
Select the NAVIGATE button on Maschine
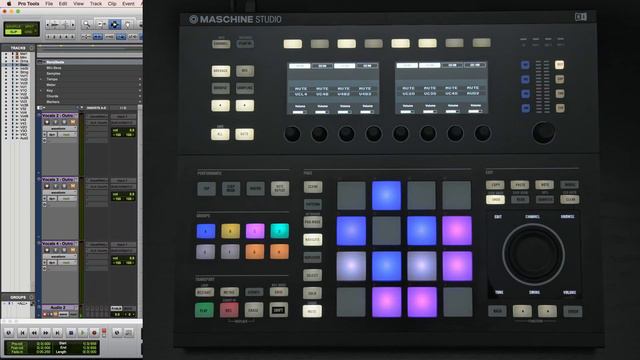point(313,240)
